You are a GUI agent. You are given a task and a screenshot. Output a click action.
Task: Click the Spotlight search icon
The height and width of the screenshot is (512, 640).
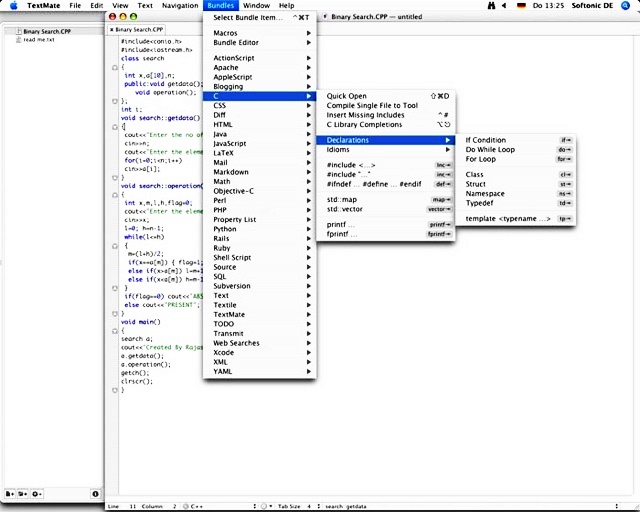(625, 5)
